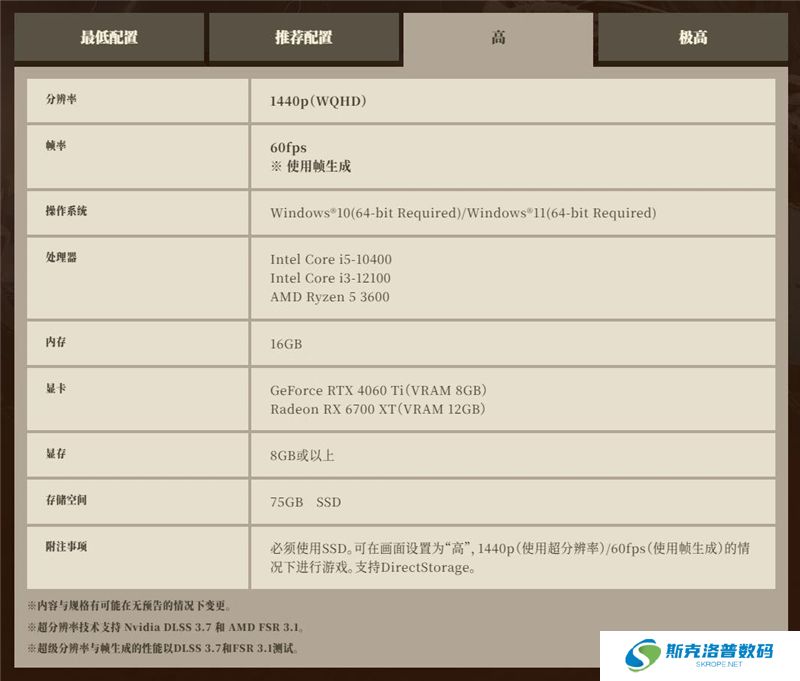The image size is (800, 681).
Task: Switch to the 极高 tab
Action: coord(693,38)
